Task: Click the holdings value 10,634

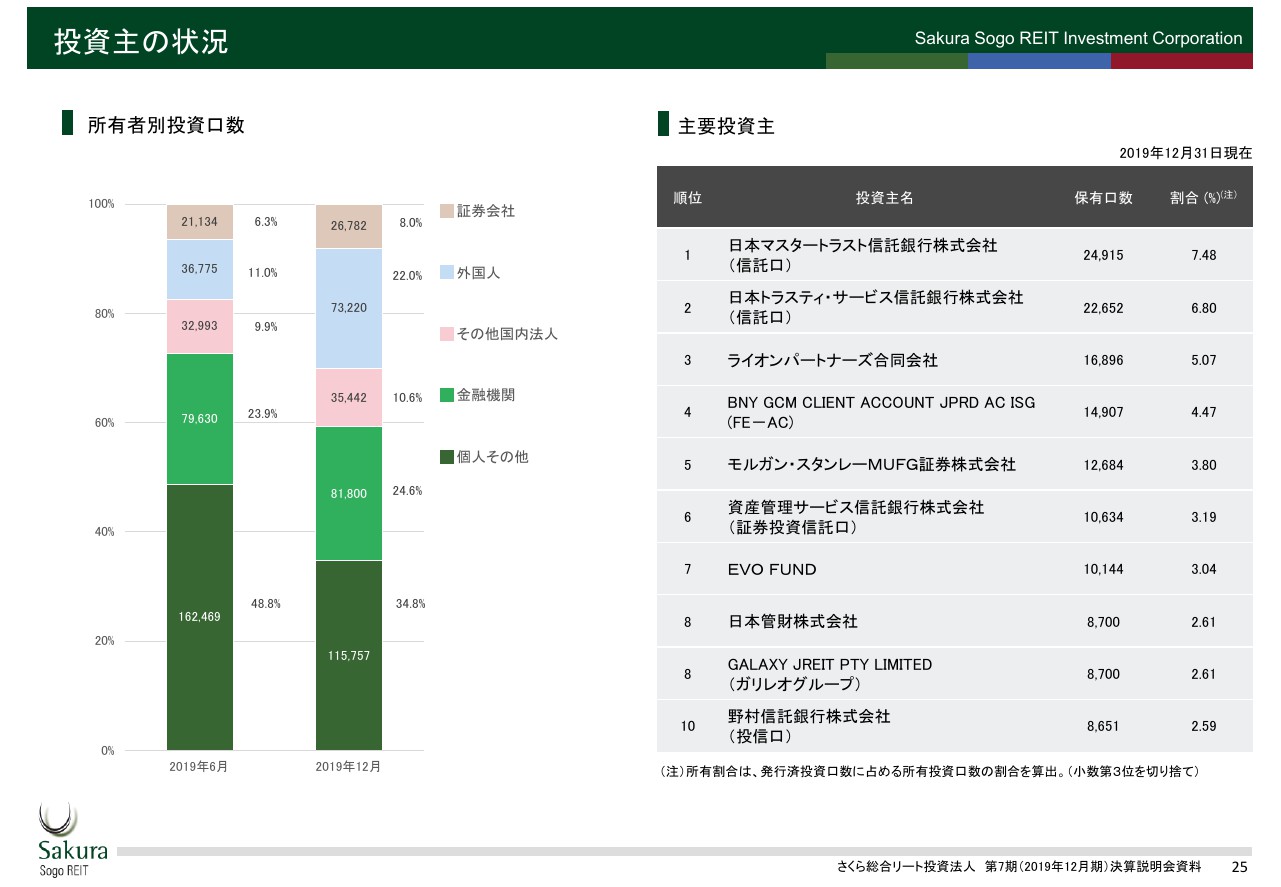Action: coord(1103,517)
